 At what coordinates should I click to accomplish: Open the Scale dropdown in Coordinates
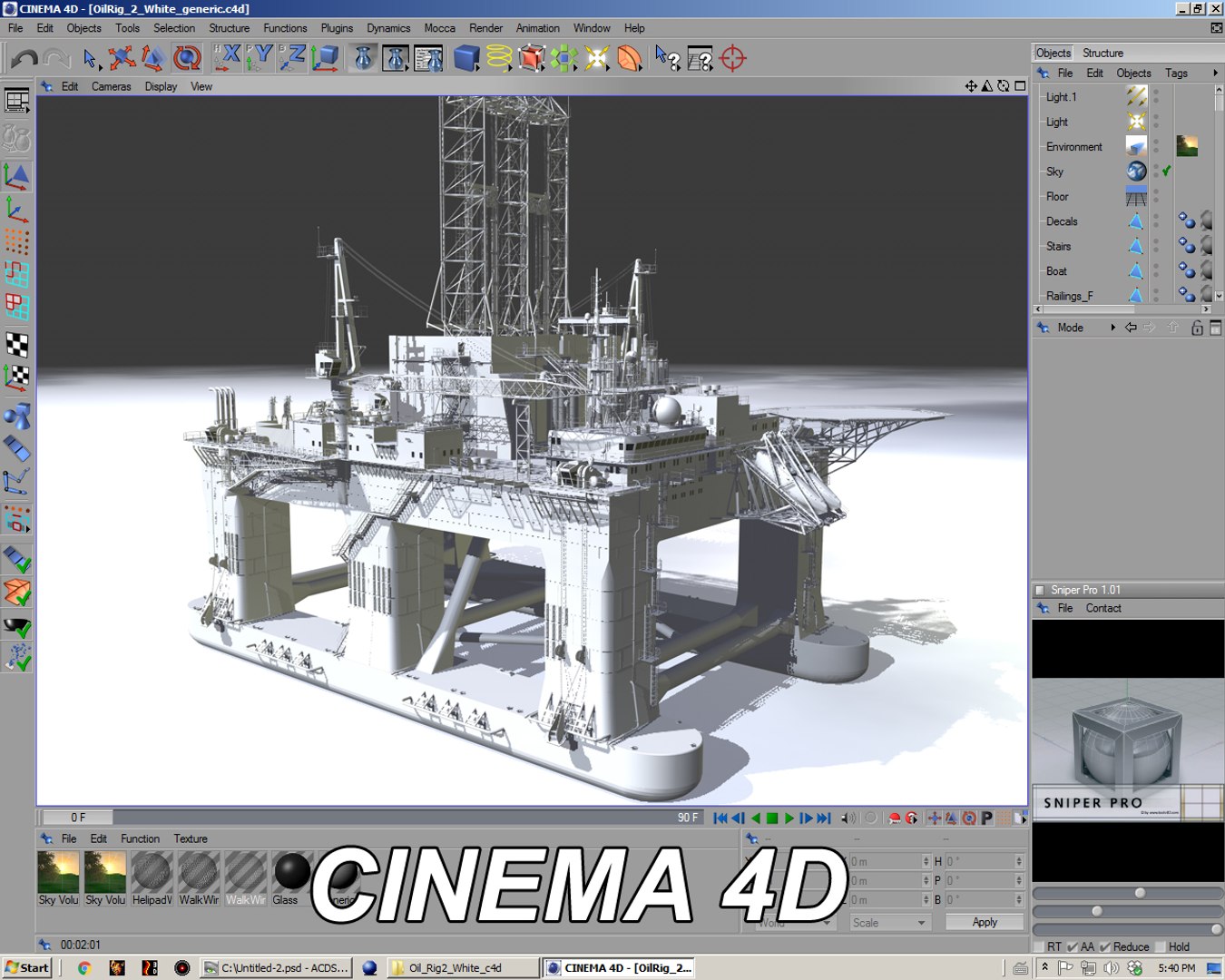tap(889, 923)
